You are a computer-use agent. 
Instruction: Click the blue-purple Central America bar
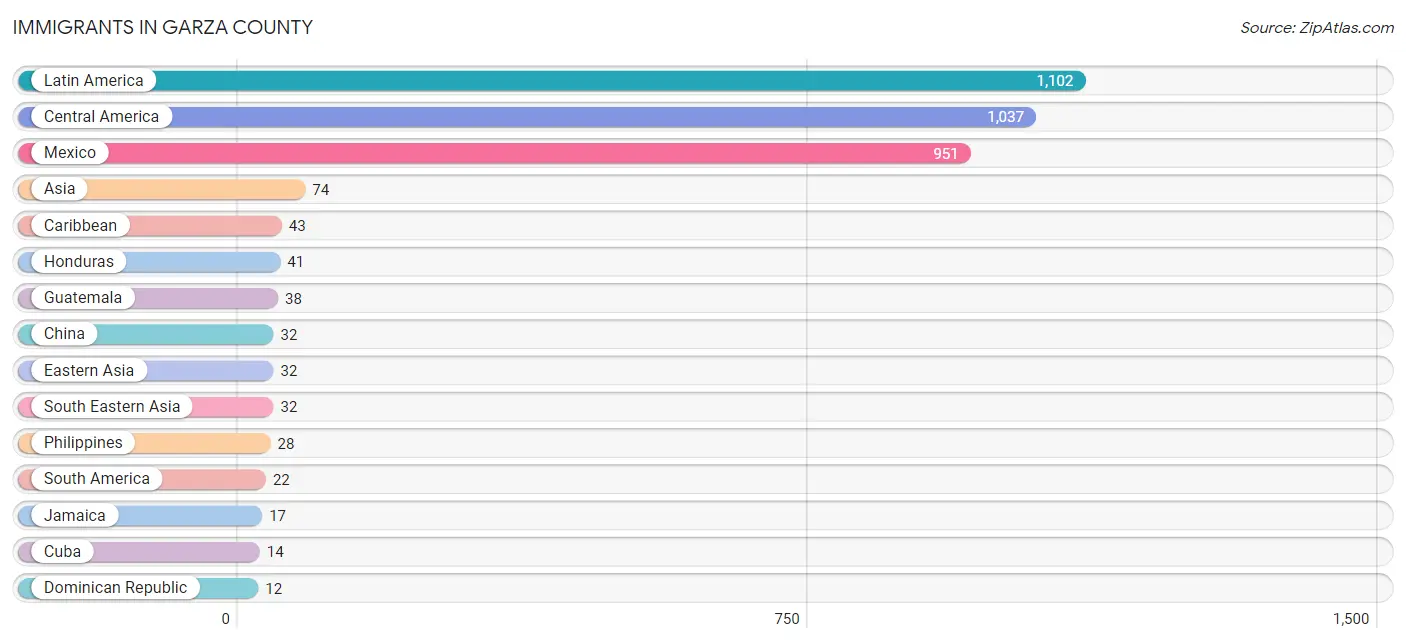(527, 116)
